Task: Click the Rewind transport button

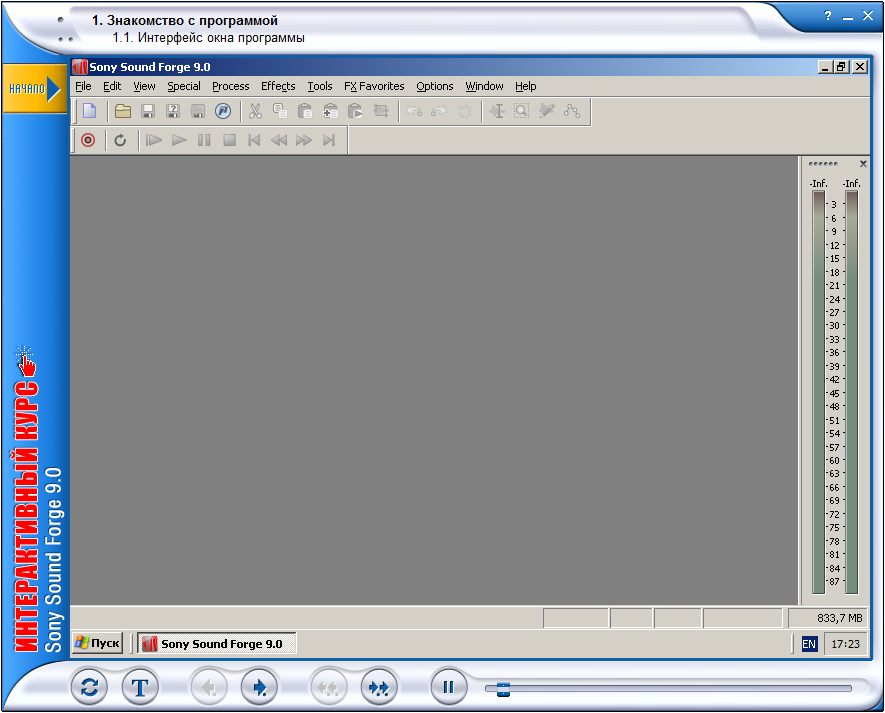Action: (279, 140)
